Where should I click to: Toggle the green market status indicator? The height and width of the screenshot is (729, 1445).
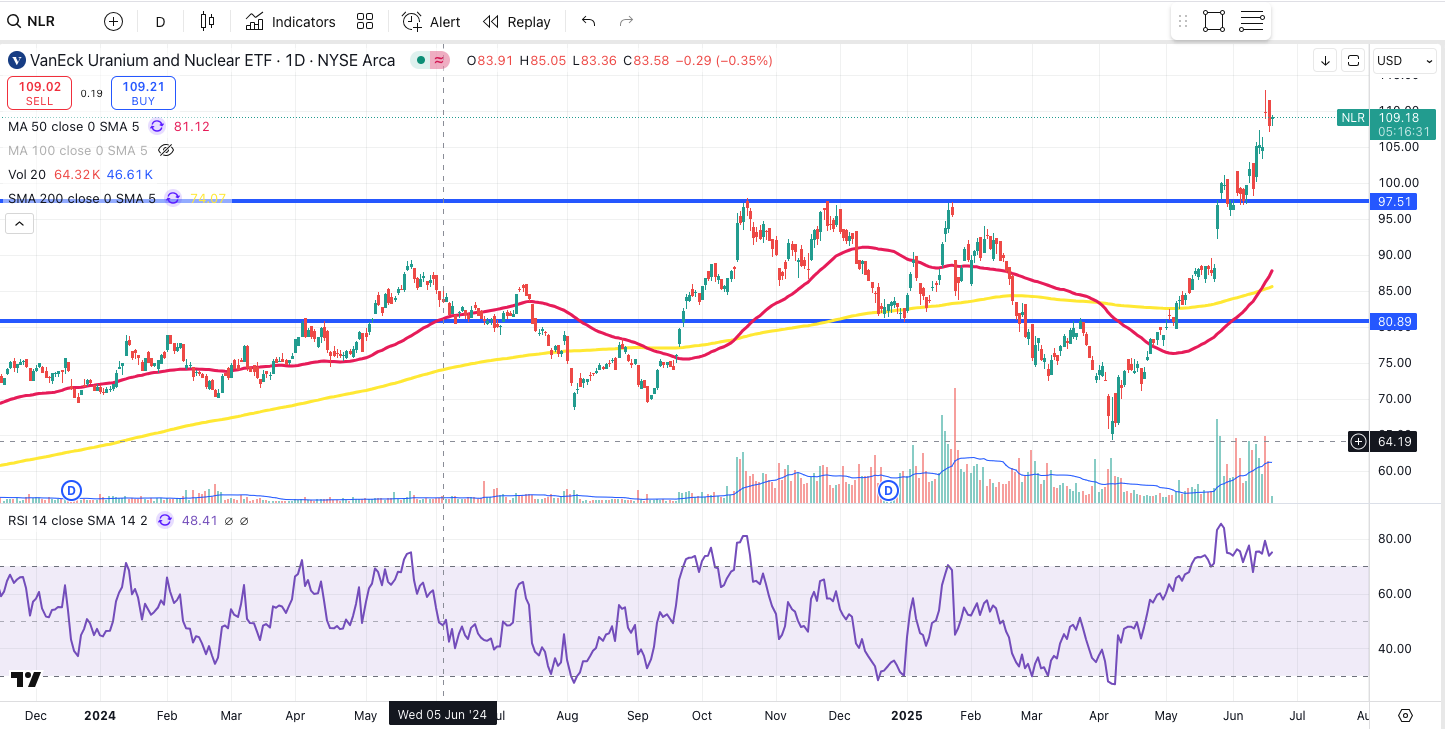(421, 60)
